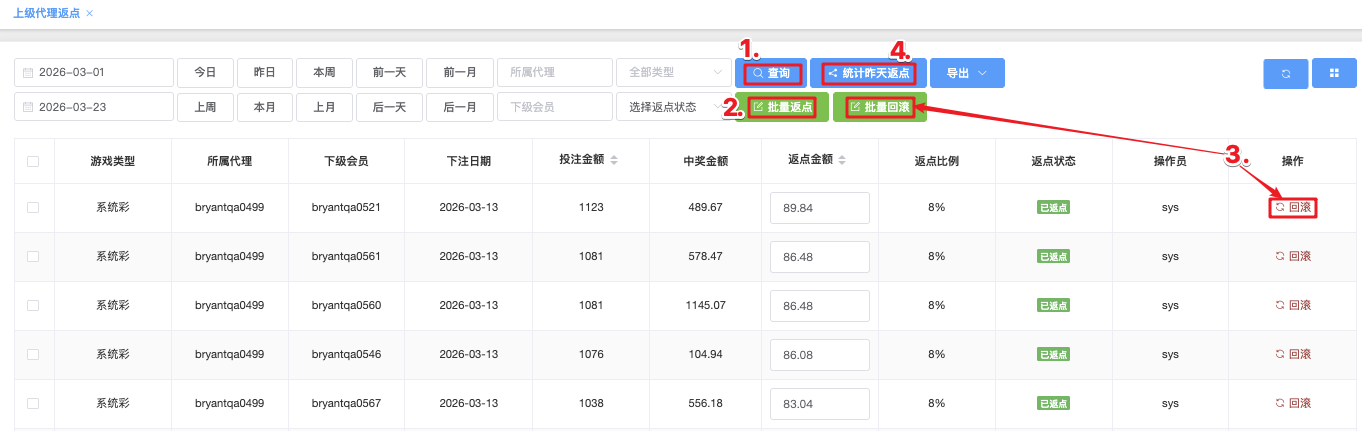Expand the 选择返点状态 dropdown
This screenshot has height=431, width=1362.
pos(672,107)
